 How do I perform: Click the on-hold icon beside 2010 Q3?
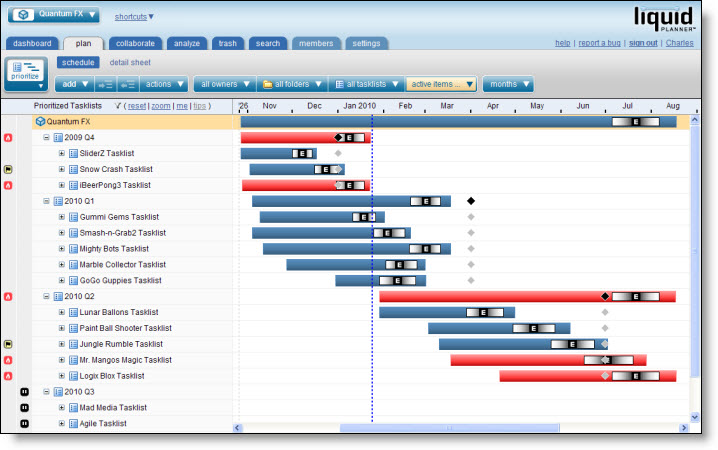[24, 392]
